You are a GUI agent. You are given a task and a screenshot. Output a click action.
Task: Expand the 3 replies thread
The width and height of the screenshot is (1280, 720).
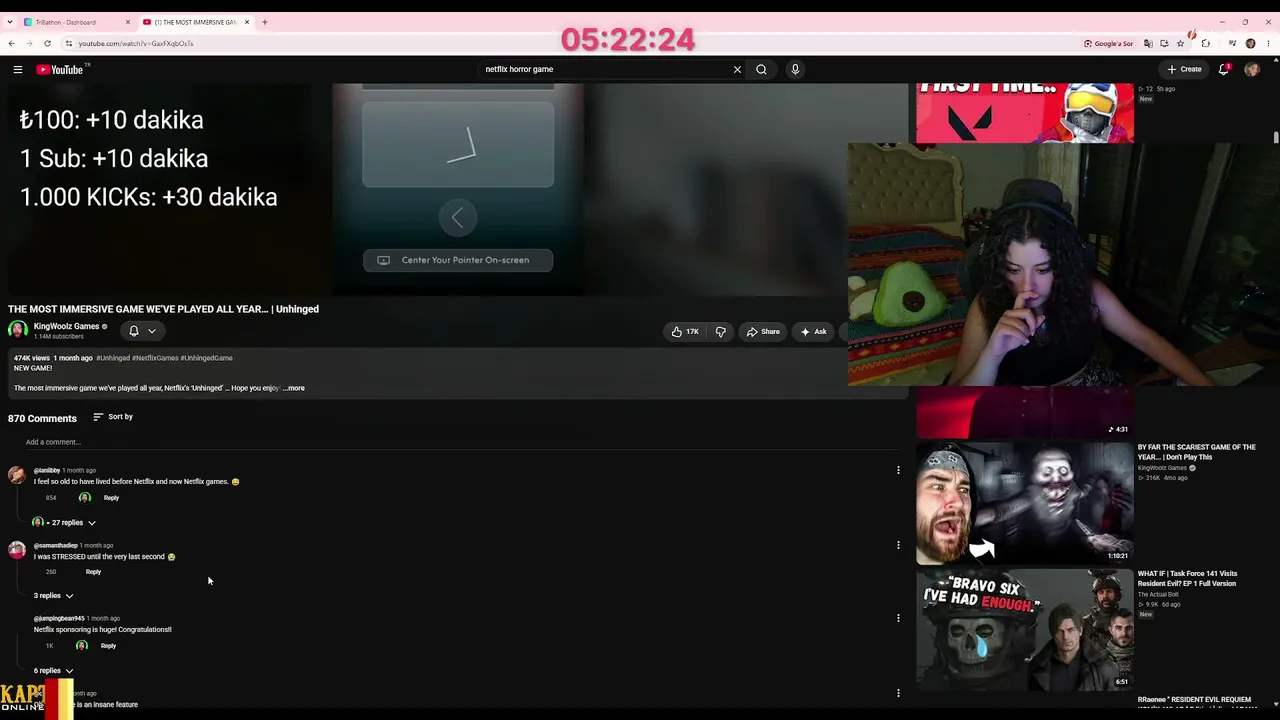(53, 596)
